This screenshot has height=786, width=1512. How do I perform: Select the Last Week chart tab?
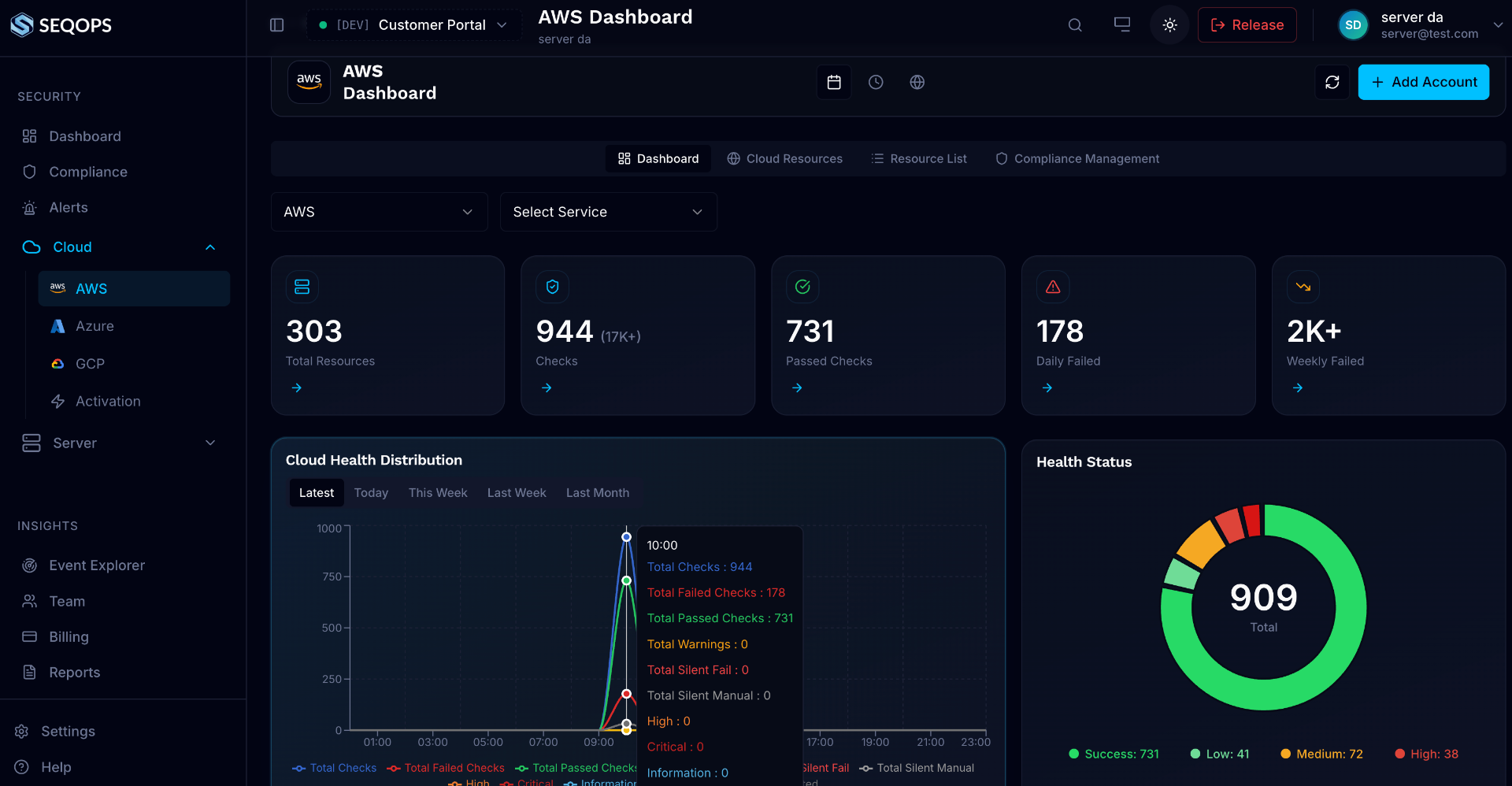click(517, 493)
